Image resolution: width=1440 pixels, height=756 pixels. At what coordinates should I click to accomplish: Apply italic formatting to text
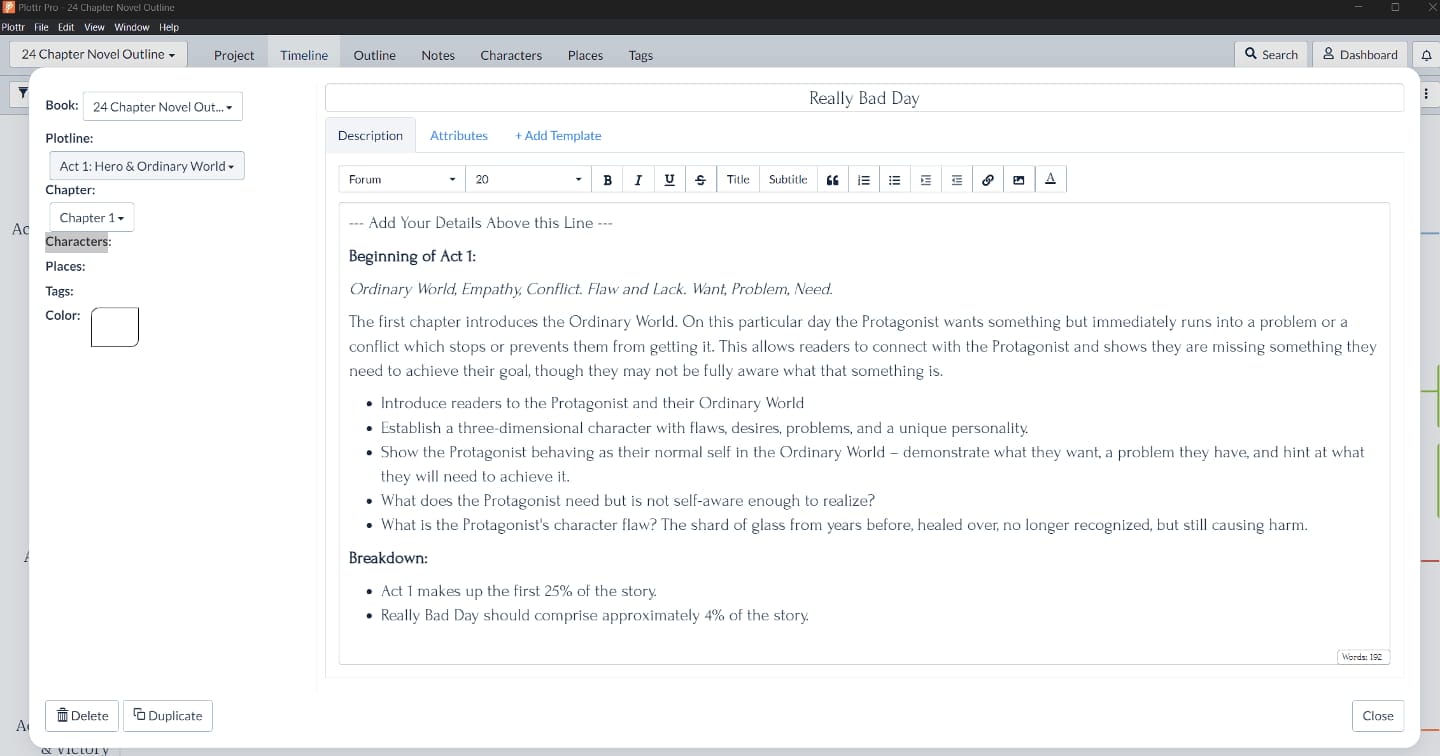tap(638, 179)
